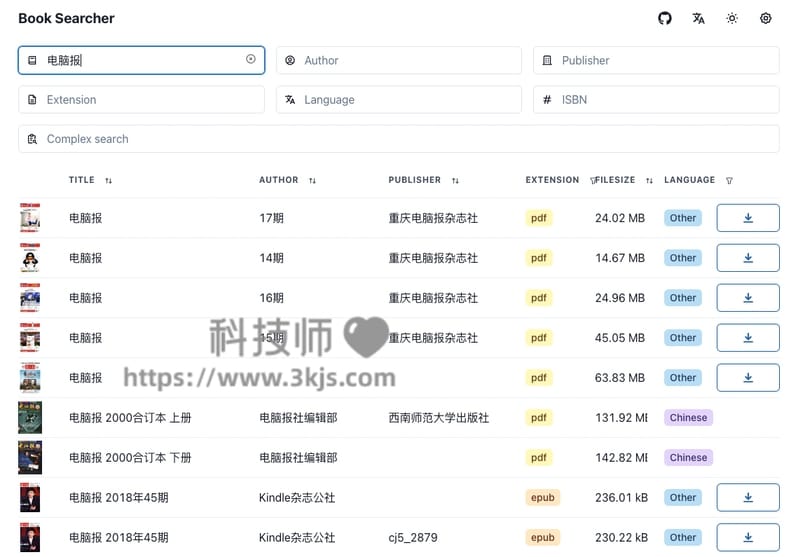Sort results by Filesize column
Viewport: 800px width, 557px height.
[649, 180]
